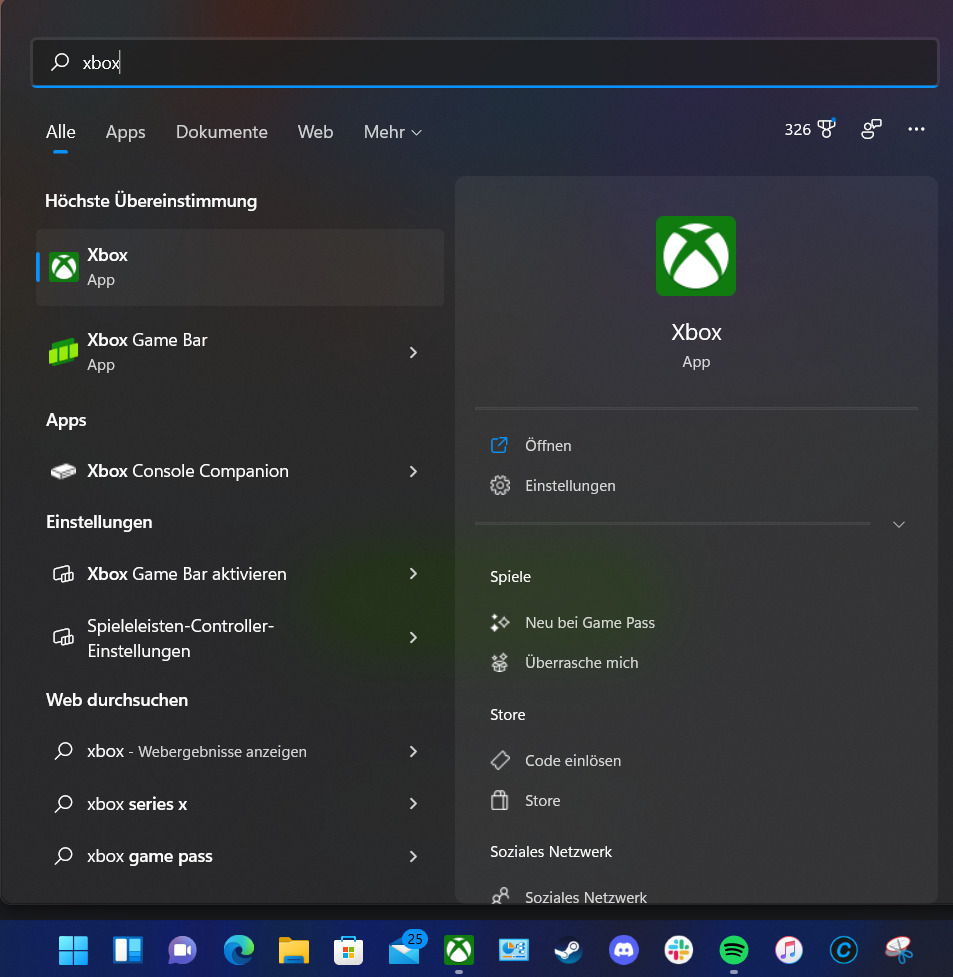Image resolution: width=953 pixels, height=977 pixels.
Task: Expand Spieleleisten-Controller-Einstellungen arrow
Action: point(413,637)
